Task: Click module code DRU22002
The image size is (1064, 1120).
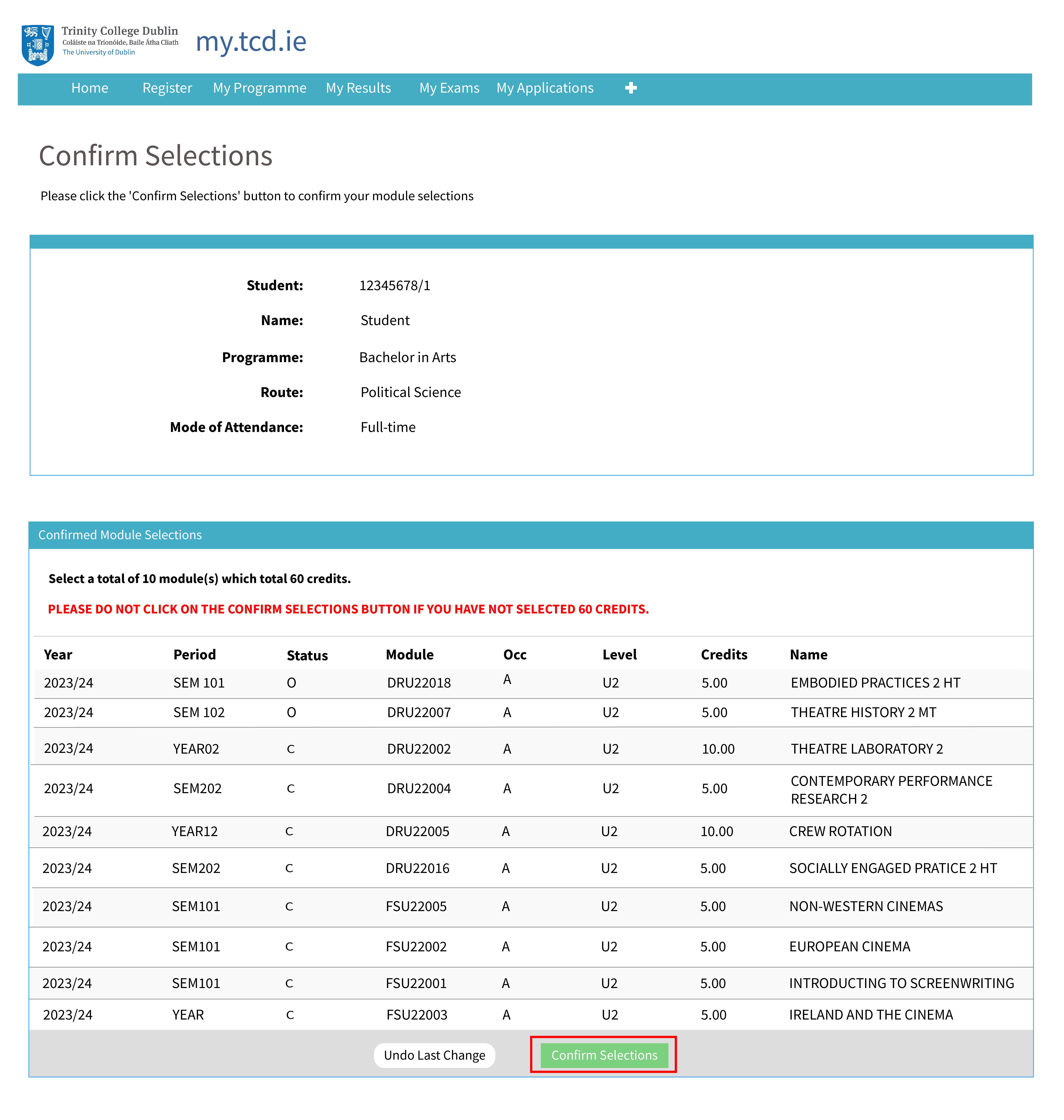Action: coord(419,749)
